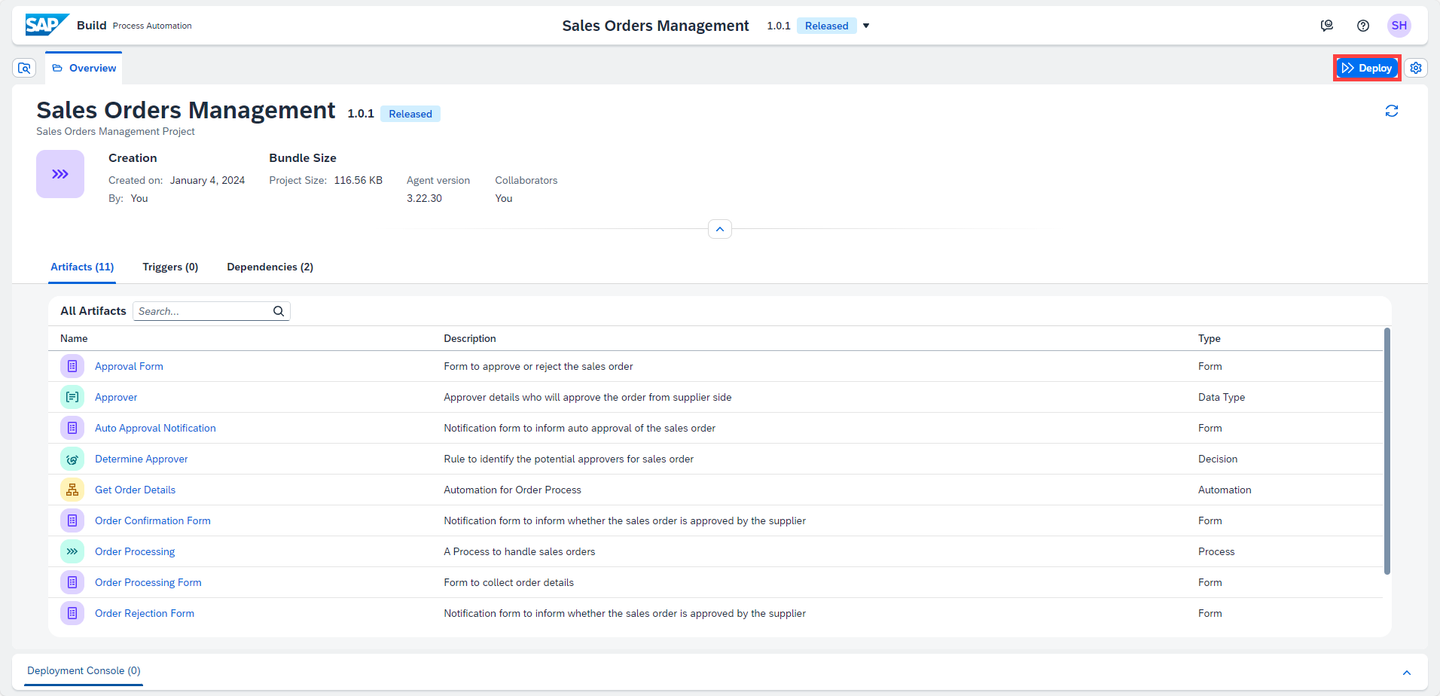Click the Auto Approval Notification form icon

[72, 428]
